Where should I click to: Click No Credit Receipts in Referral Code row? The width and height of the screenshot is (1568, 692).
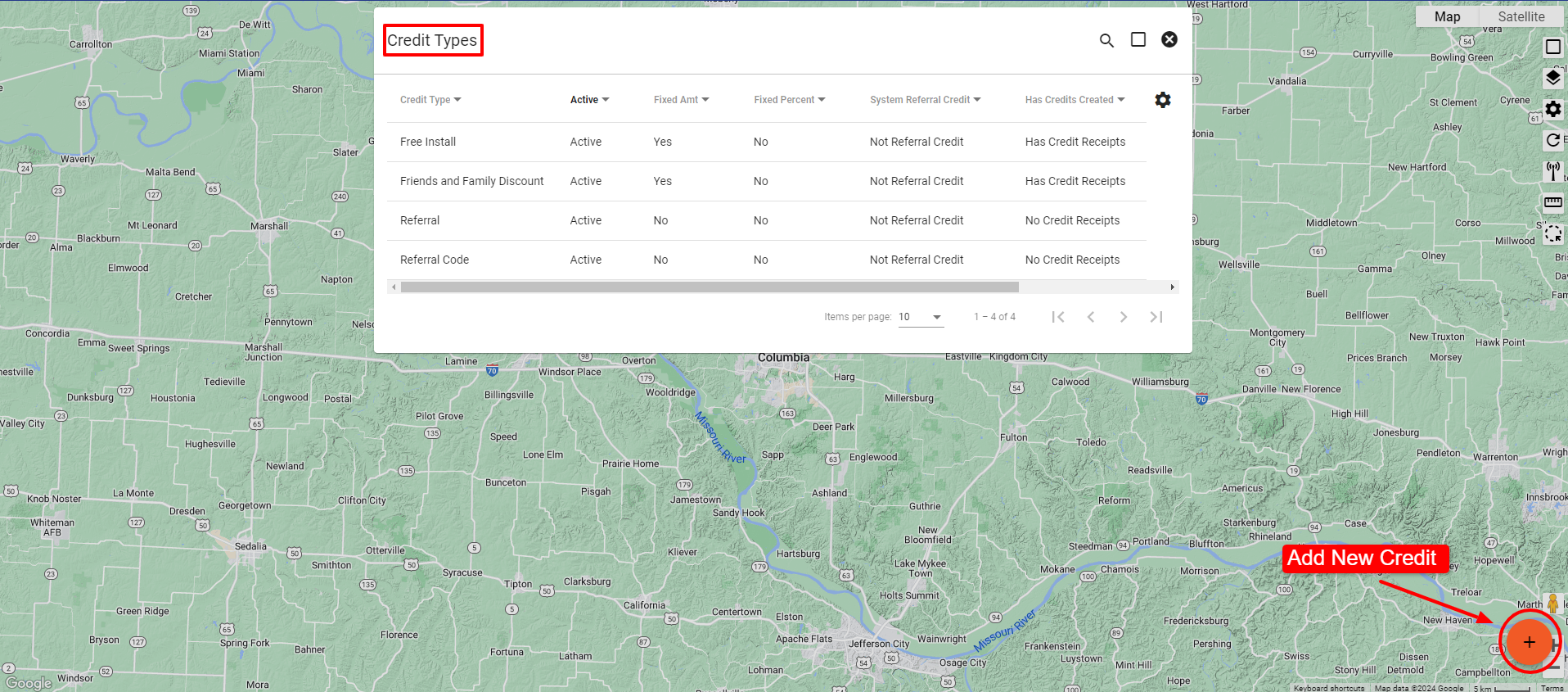1072,260
